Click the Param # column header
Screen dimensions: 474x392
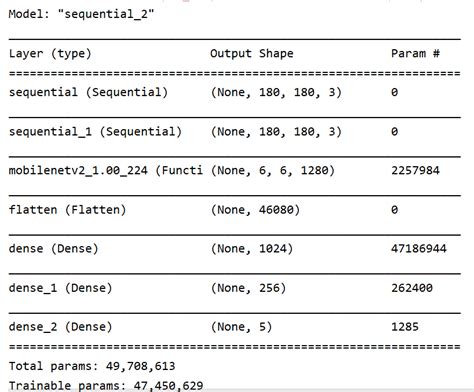[415, 53]
